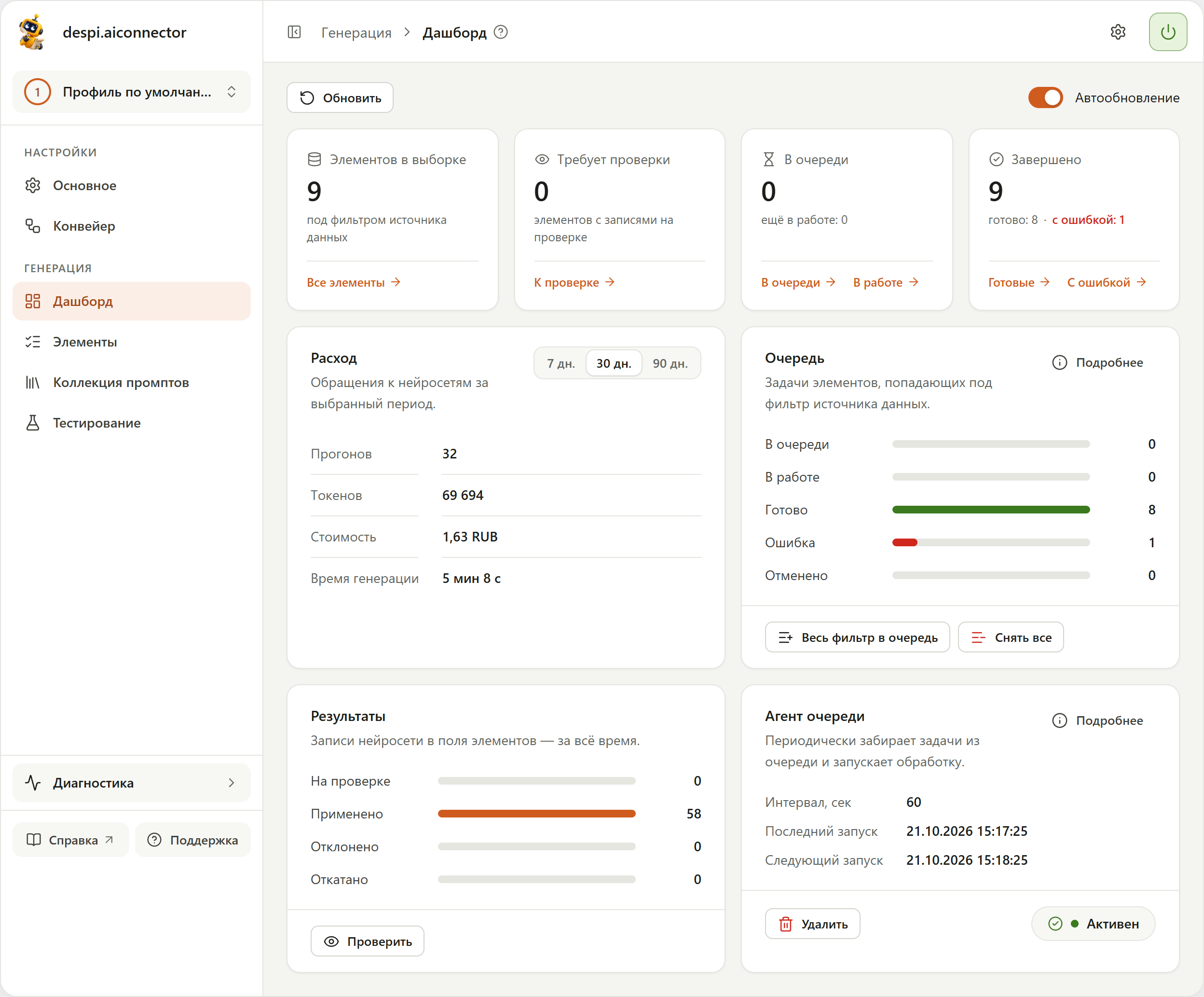This screenshot has width=1204, height=997.
Task: Open settings gear in top bar
Action: [x=1118, y=32]
